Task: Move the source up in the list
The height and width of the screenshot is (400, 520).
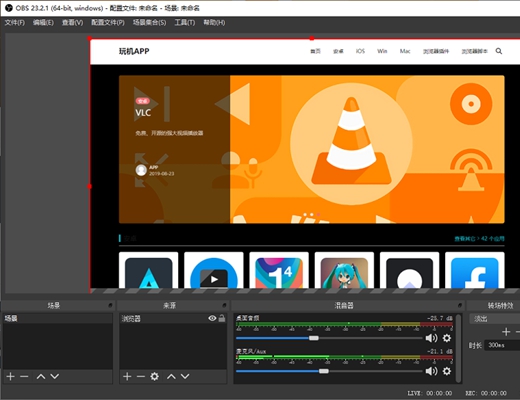Action: tap(171, 377)
